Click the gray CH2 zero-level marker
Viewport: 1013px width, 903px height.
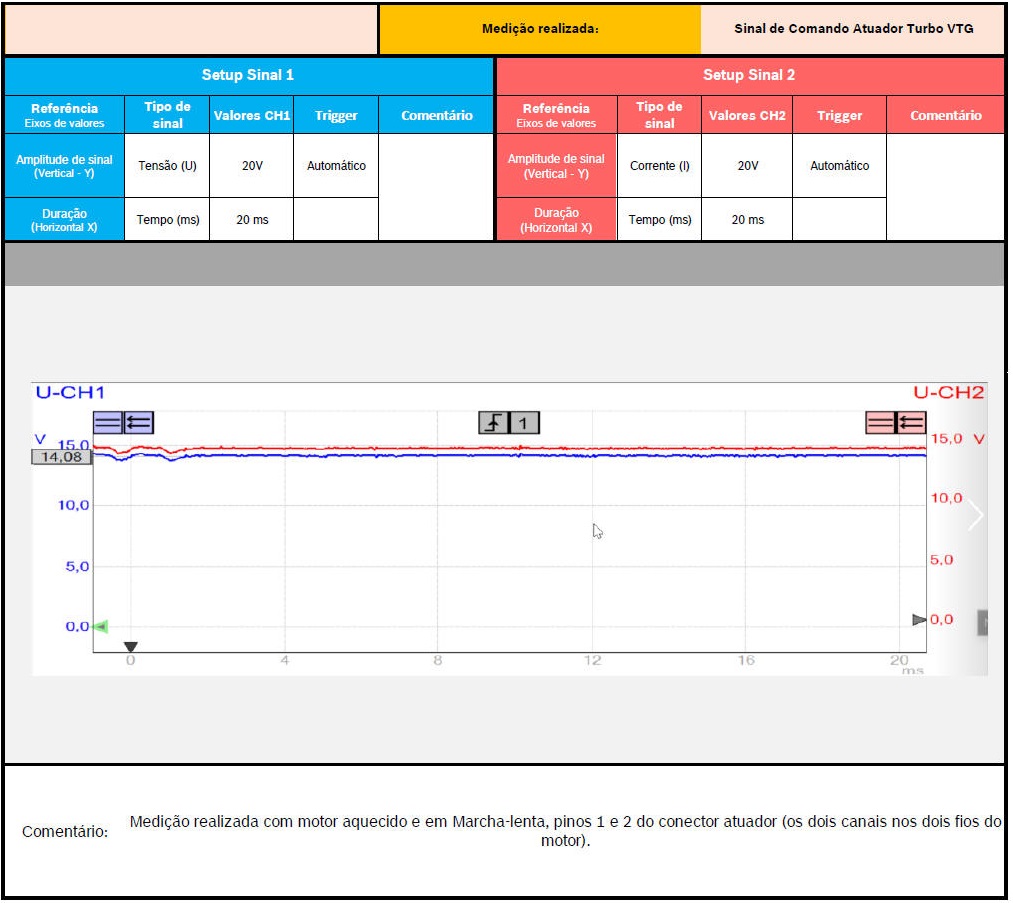click(x=919, y=620)
